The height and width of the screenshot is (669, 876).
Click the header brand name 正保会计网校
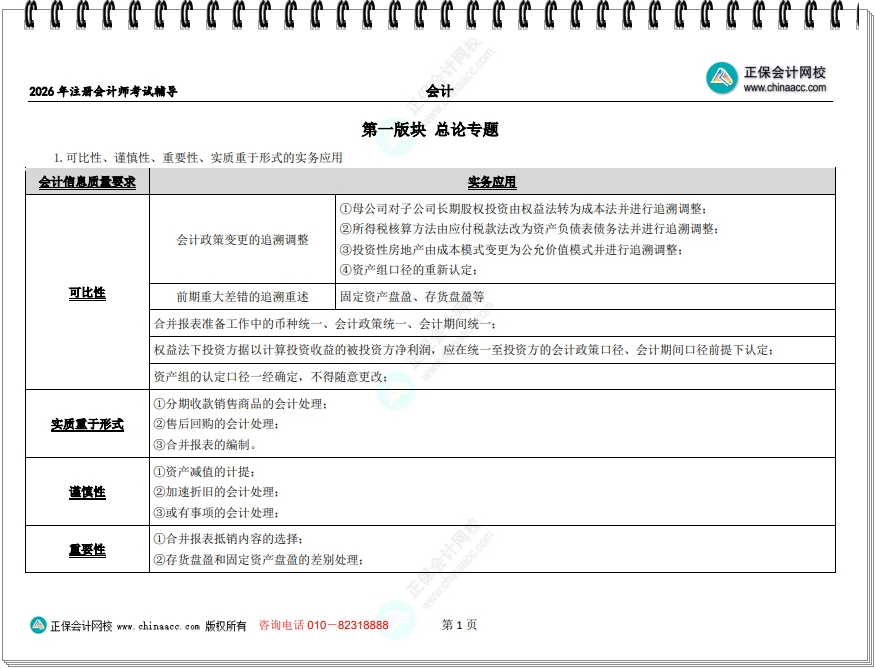pos(784,72)
